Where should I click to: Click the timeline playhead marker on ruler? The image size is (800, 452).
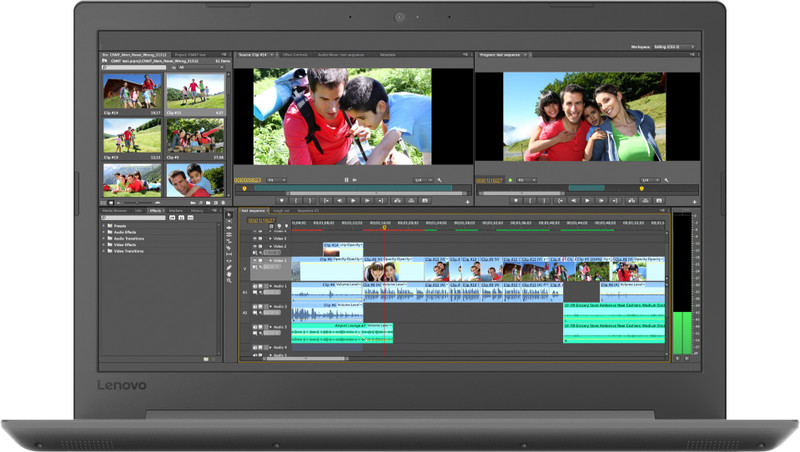pos(384,225)
